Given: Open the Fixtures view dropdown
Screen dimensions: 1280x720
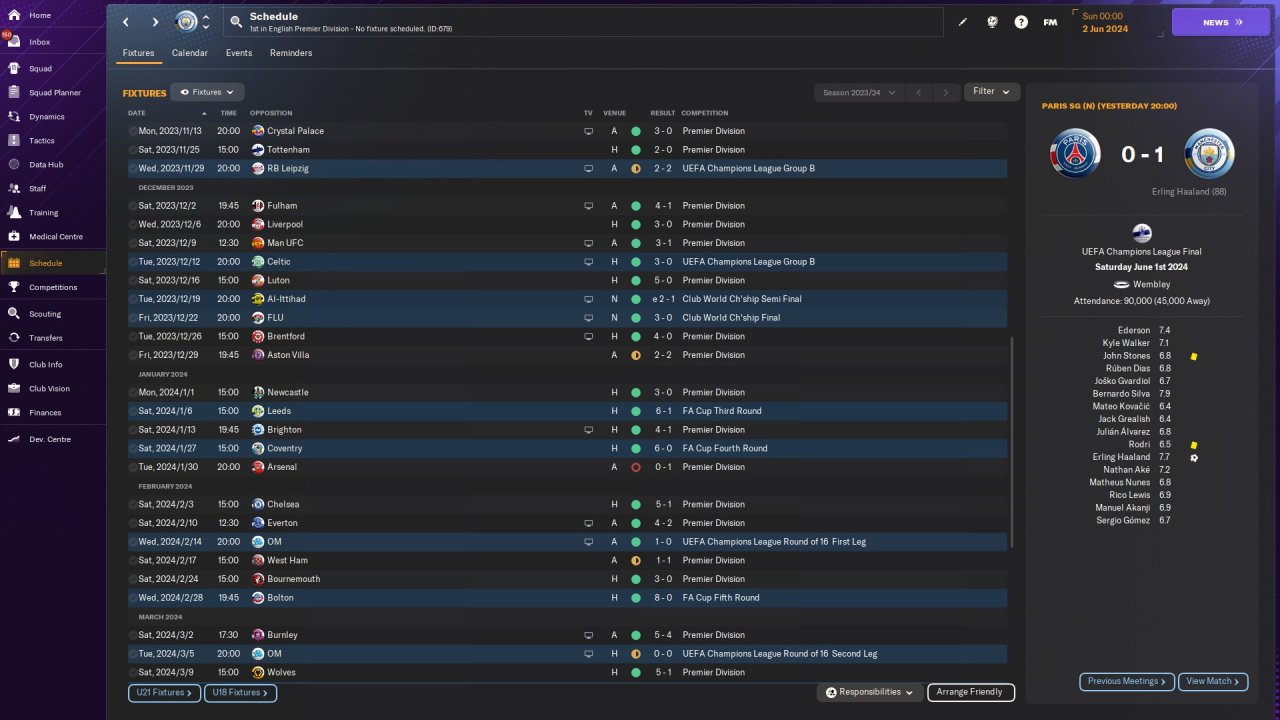Looking at the screenshot, I should point(207,92).
